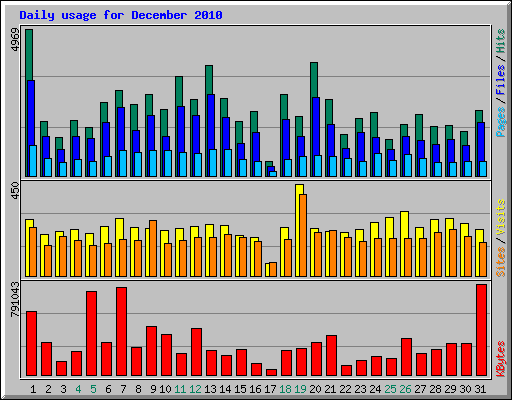Click green day label 19 on the x-axis
This screenshot has height=400, width=512.
(x=300, y=389)
